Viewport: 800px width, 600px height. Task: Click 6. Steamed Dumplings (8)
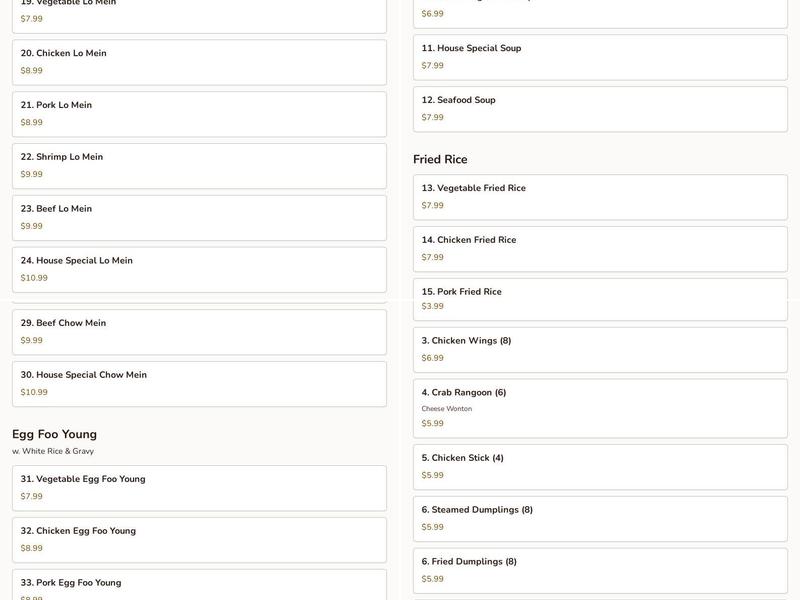coord(601,519)
